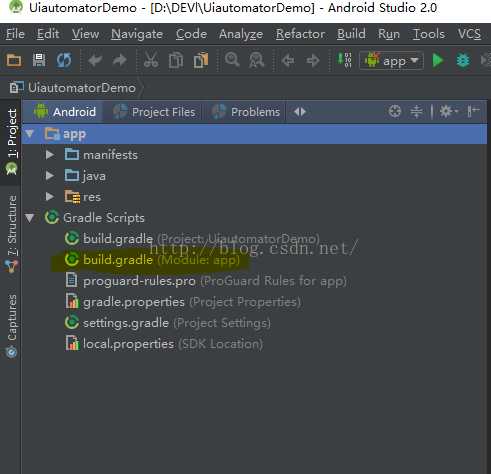This screenshot has width=491, height=474.
Task: Select the manifests folder row
Action: coord(255,155)
